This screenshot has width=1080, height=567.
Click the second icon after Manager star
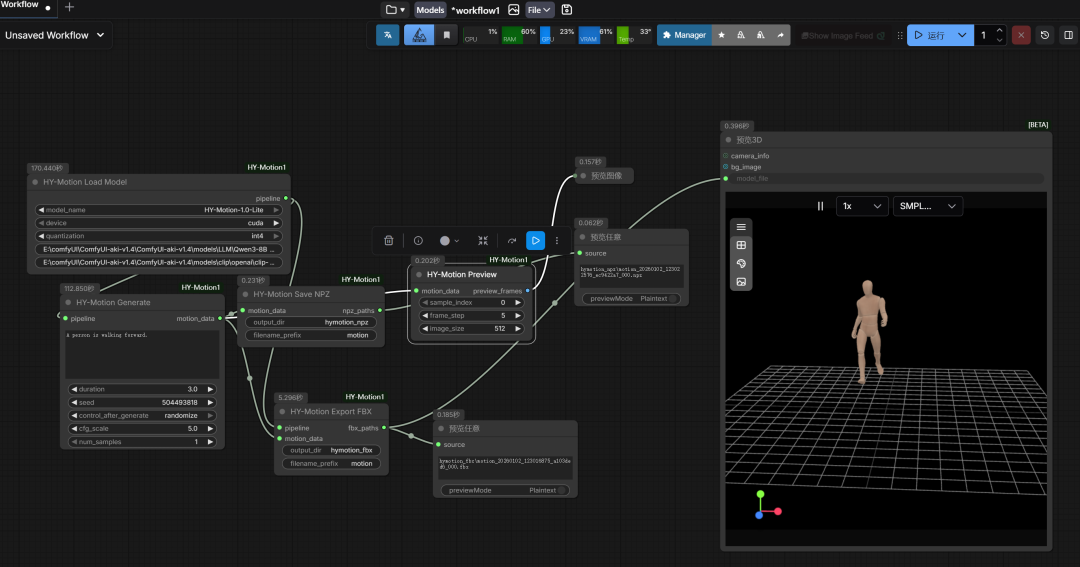741,35
